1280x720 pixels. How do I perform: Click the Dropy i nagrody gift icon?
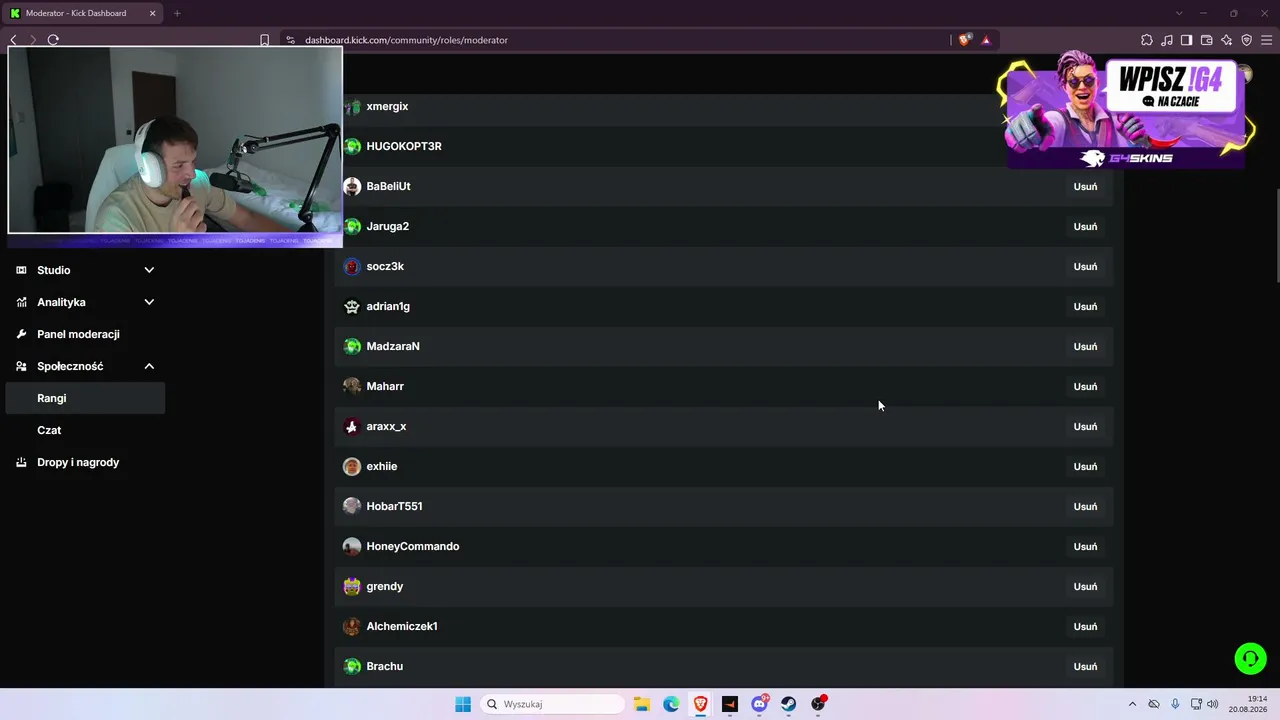pos(21,462)
